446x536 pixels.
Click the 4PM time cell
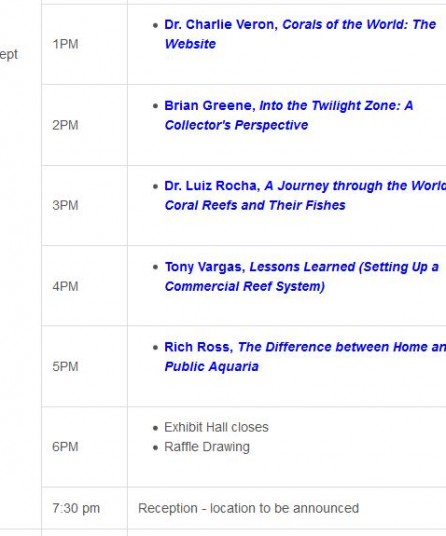point(84,286)
